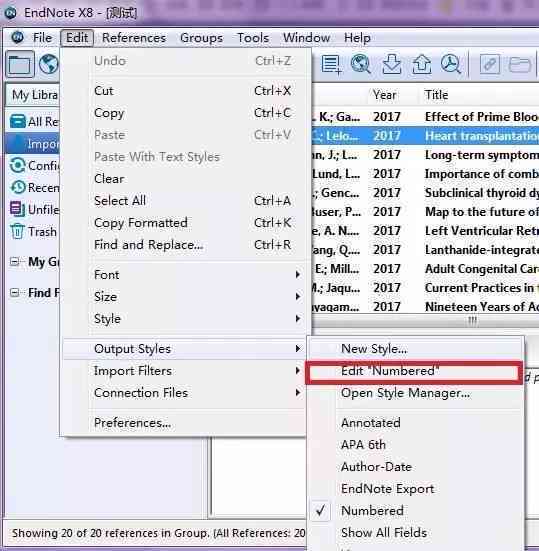Open the Tools menu

click(253, 38)
